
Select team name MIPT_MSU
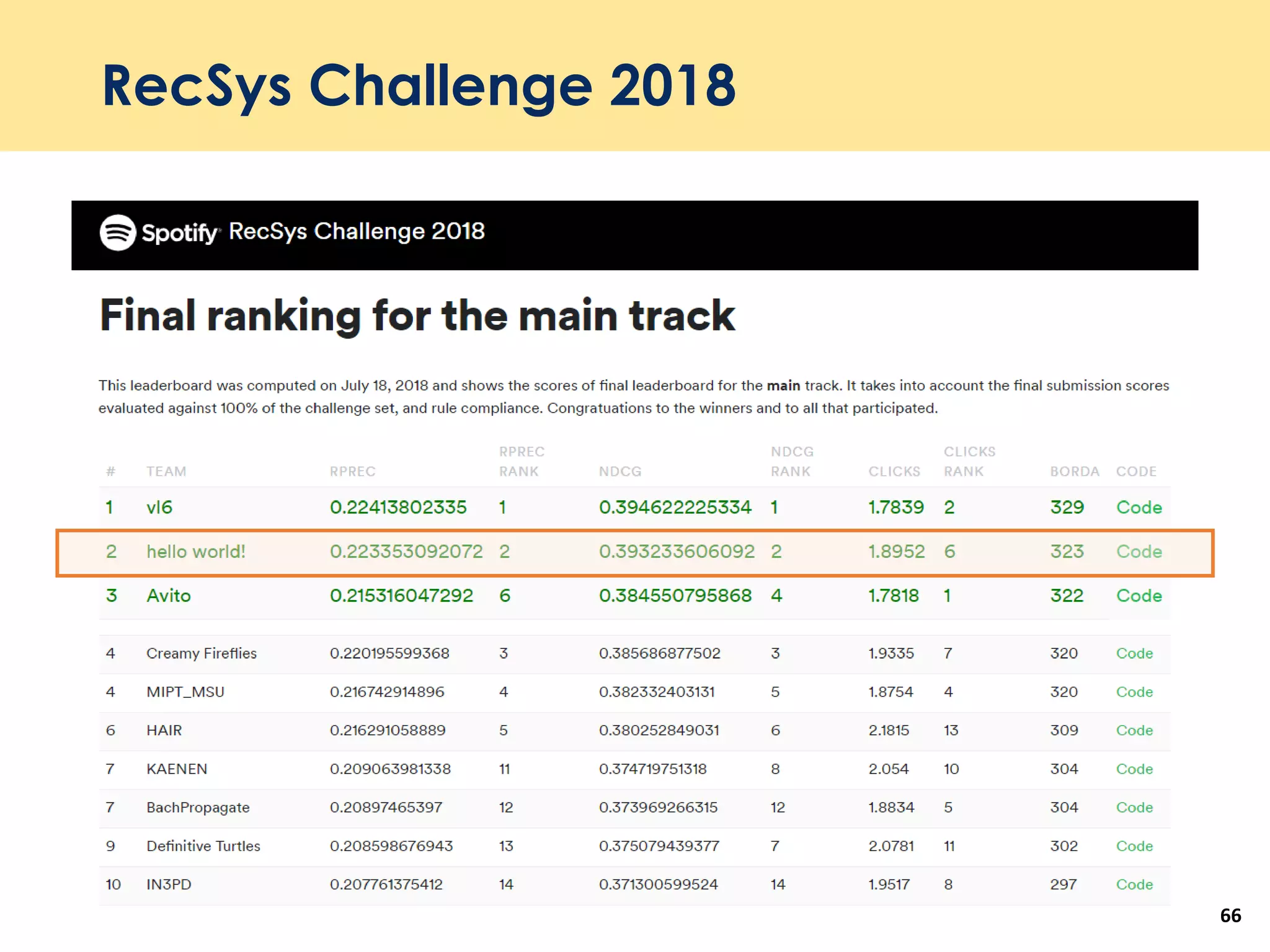[x=185, y=692]
